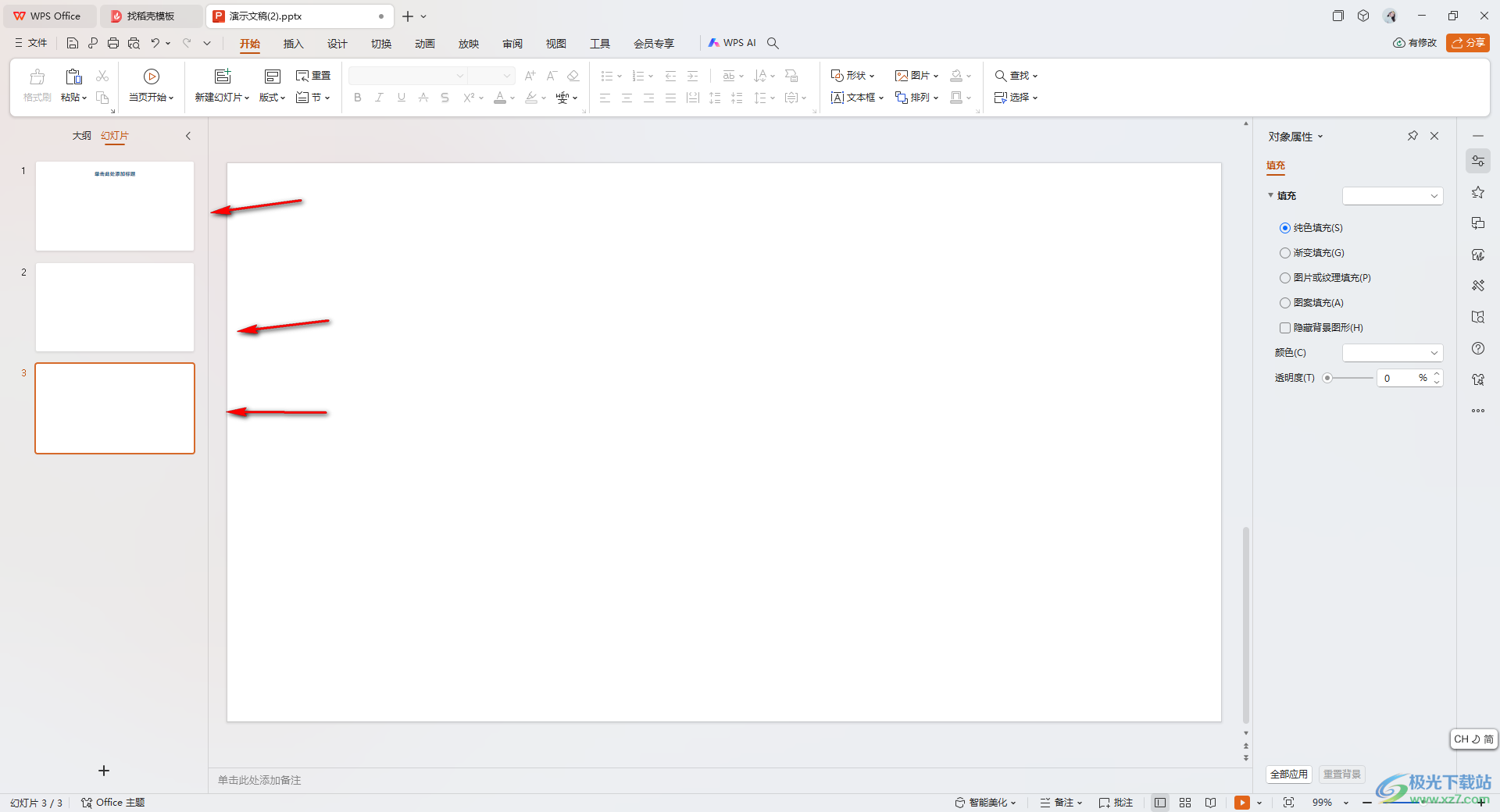Select slide 1 thumbnail
Viewport: 1500px width, 812px height.
pos(115,206)
